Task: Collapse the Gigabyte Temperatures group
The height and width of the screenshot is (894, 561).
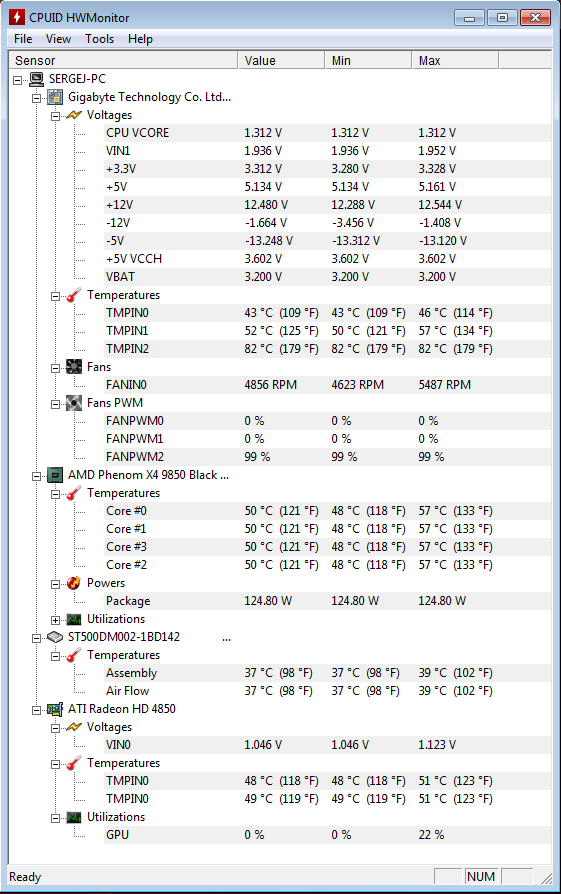Action: pos(55,296)
